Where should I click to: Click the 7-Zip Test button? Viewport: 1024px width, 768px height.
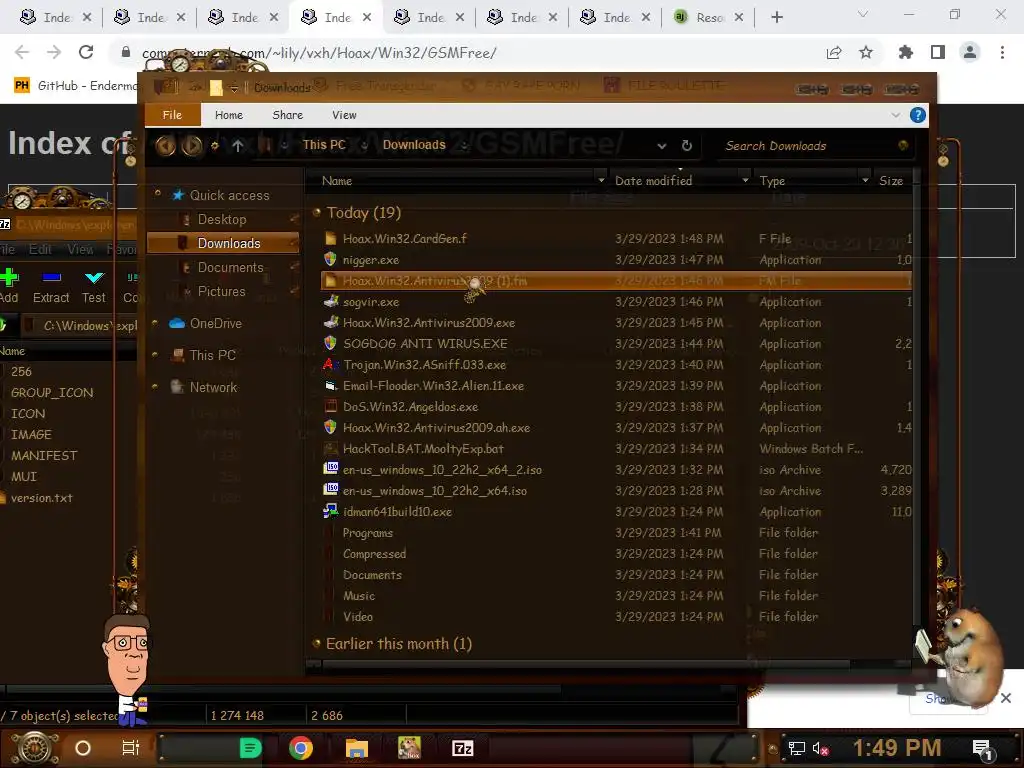(93, 285)
